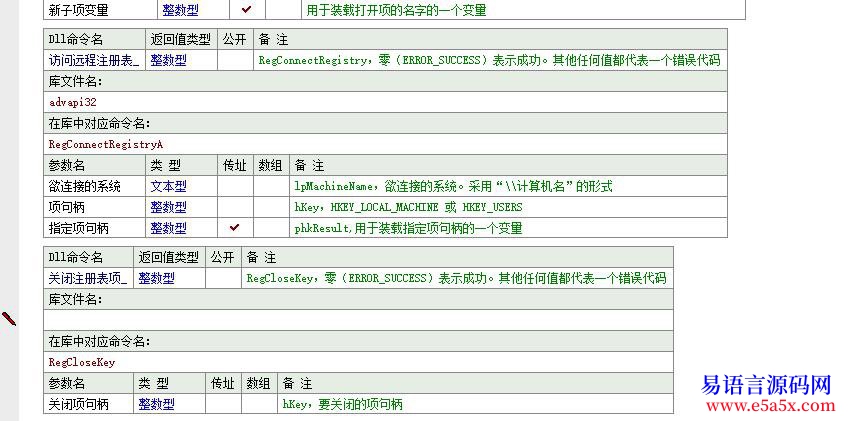Select the 关闭项句柄 parameter name
860x421 pixels.
click(x=78, y=404)
